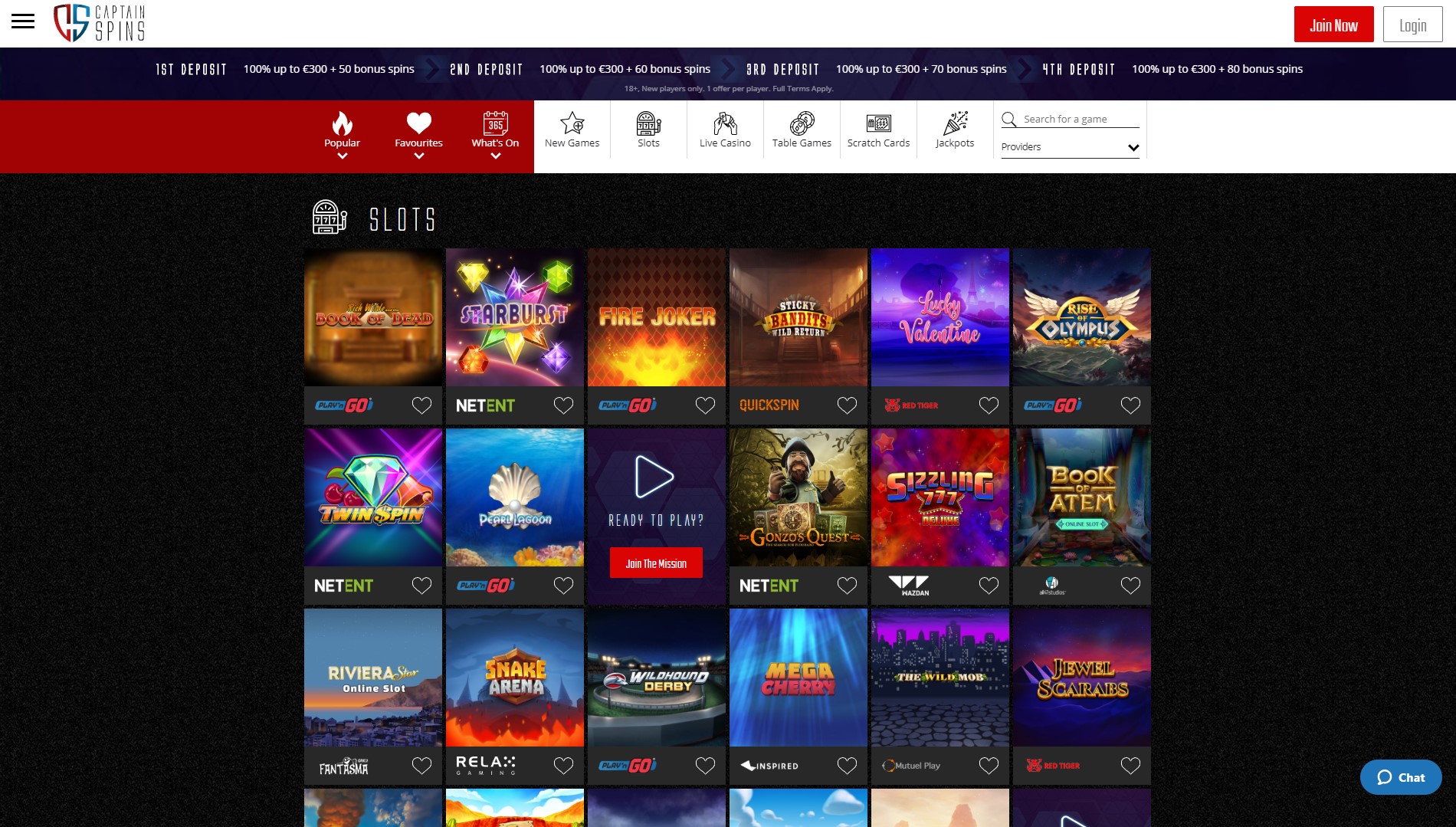Open the What's On calendar icon
Viewport: 1456px width, 827px height.
click(x=495, y=123)
